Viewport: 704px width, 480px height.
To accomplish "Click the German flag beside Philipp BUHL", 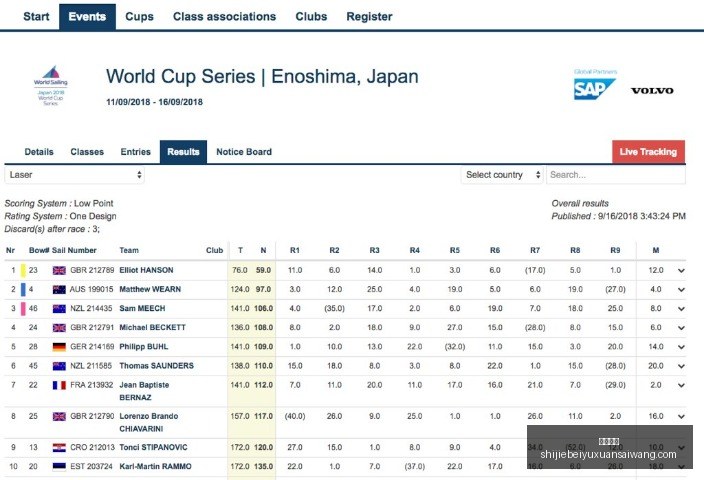I will click(x=59, y=347).
